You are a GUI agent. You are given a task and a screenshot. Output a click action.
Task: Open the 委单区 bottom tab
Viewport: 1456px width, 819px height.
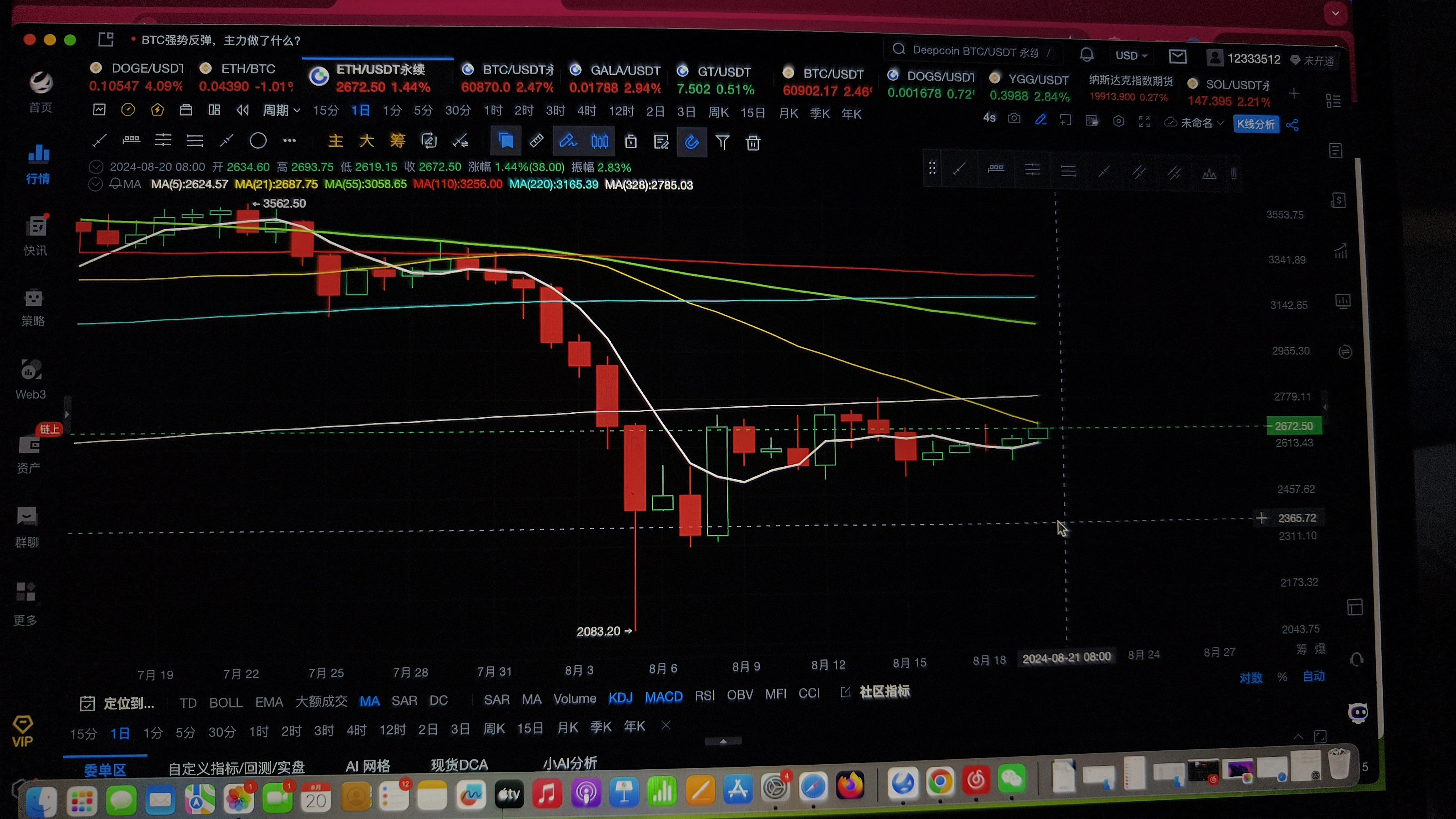105,770
